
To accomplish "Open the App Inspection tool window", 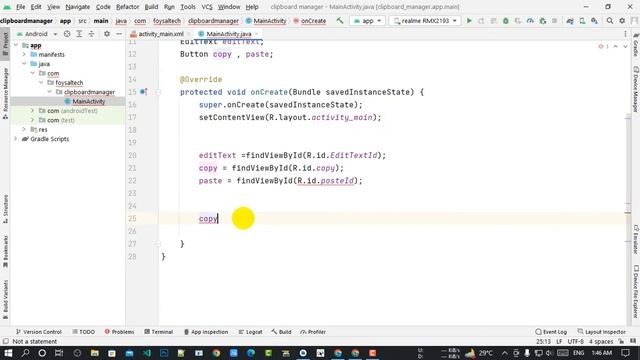I will pos(206,332).
